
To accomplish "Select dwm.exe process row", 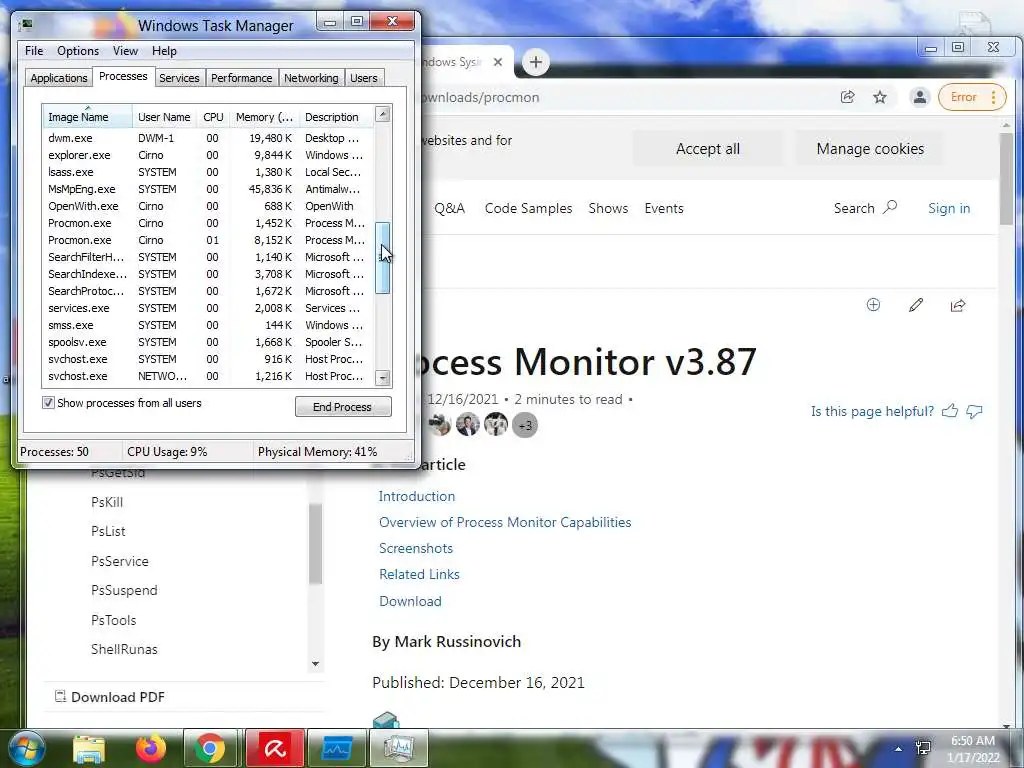I will click(x=208, y=138).
